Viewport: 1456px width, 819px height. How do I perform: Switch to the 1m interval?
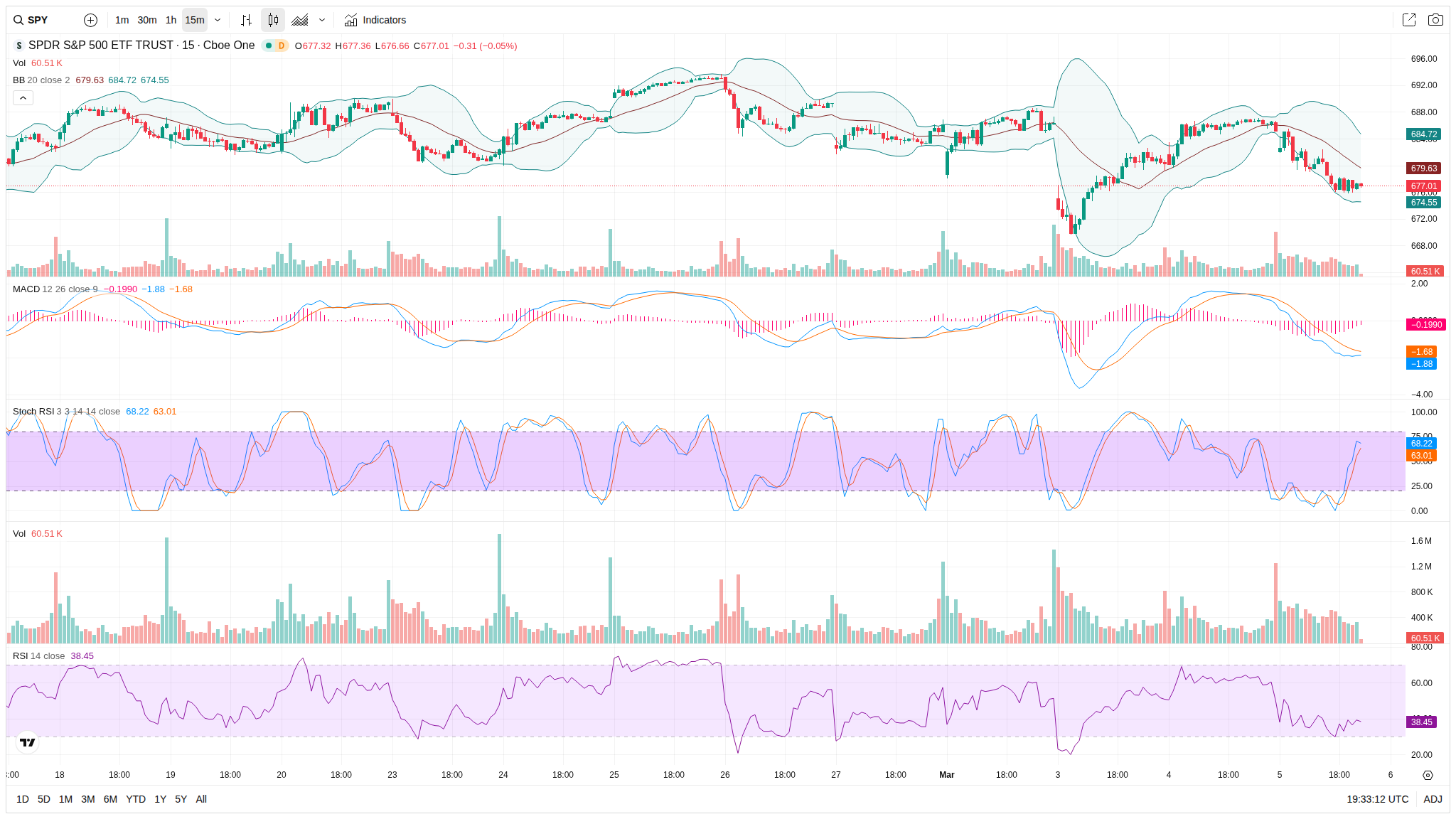pyautogui.click(x=122, y=20)
